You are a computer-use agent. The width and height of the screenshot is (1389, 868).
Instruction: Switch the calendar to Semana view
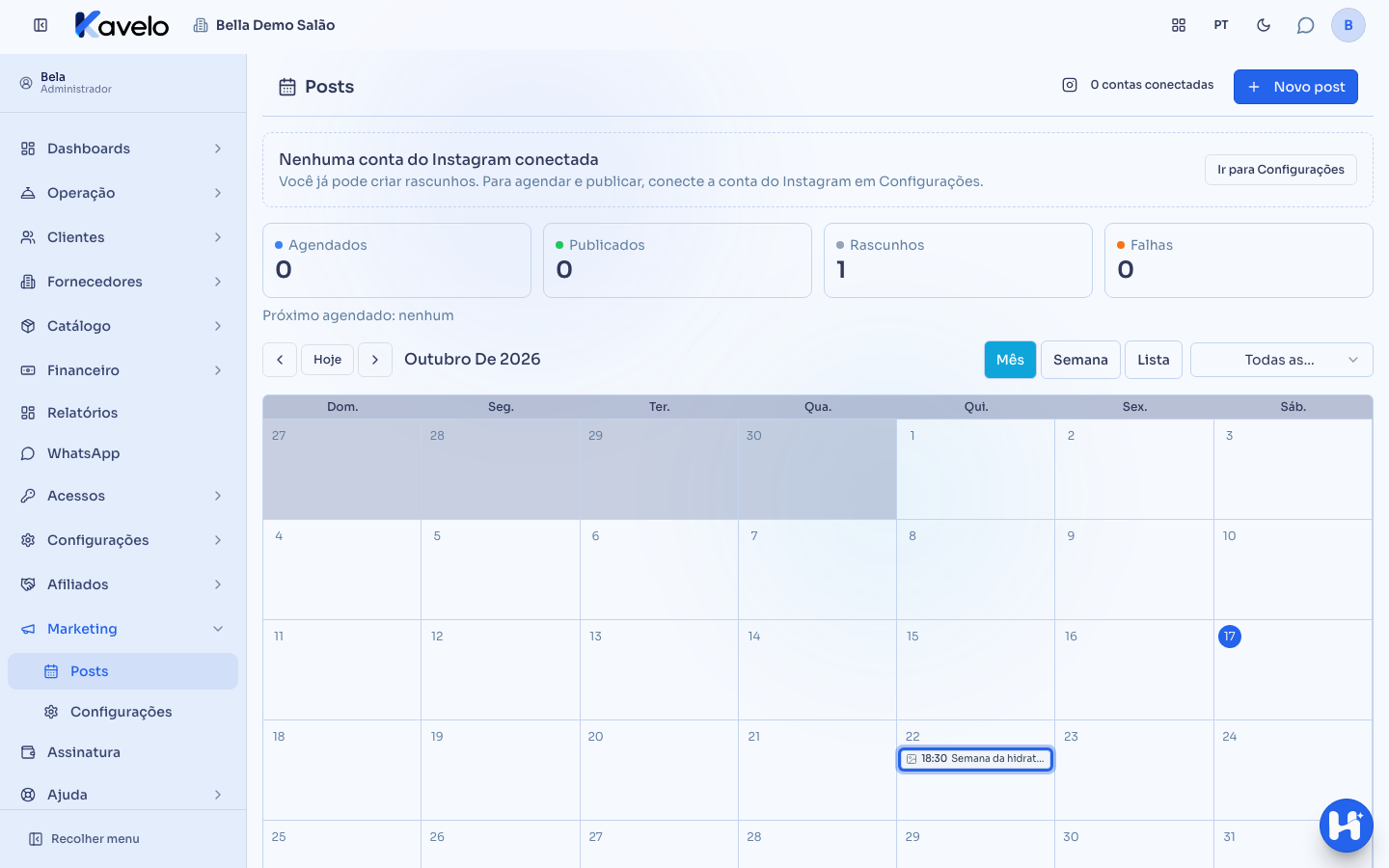coord(1080,360)
